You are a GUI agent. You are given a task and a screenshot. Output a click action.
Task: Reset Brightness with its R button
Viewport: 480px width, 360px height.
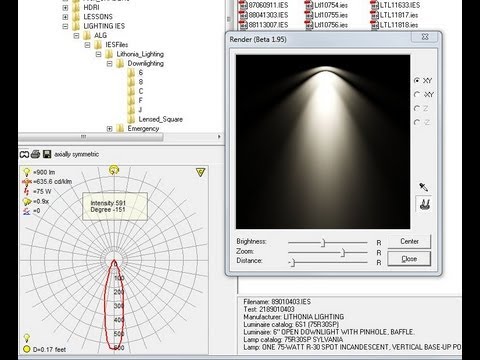click(x=379, y=243)
